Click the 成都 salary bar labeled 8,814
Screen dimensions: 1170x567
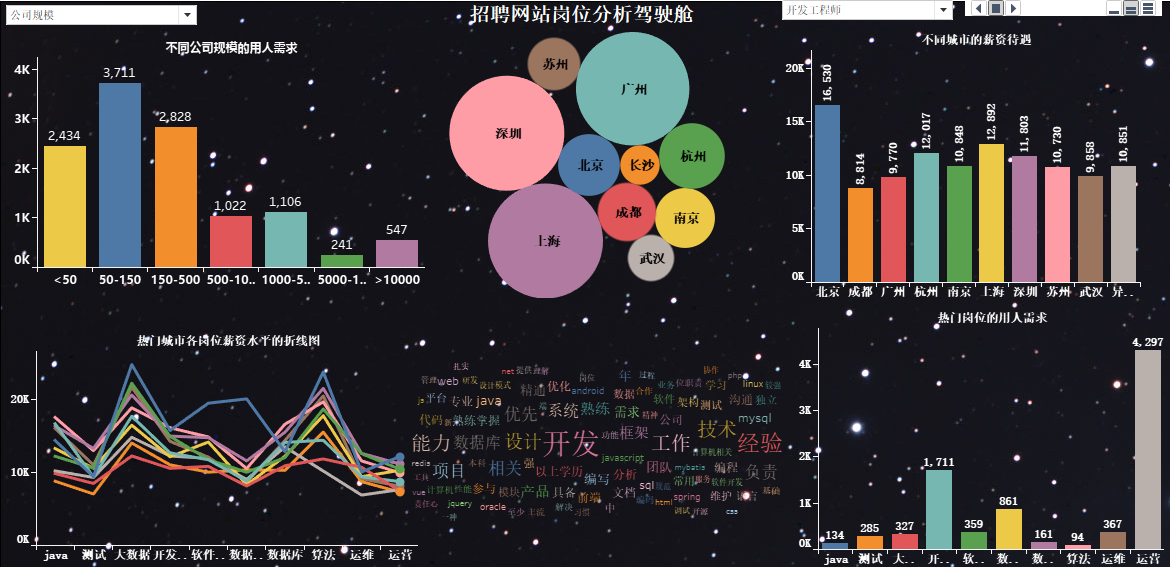(x=860, y=235)
